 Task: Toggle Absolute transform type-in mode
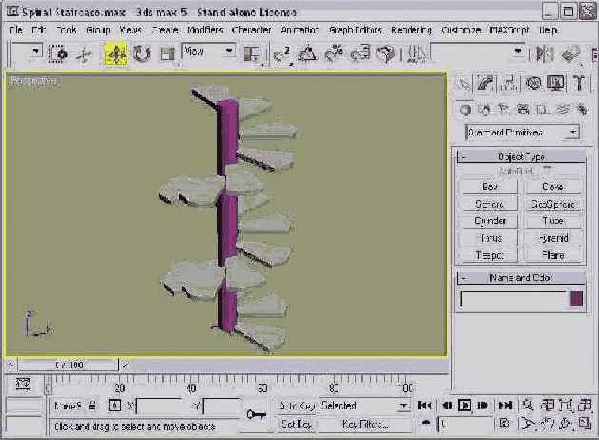115,406
